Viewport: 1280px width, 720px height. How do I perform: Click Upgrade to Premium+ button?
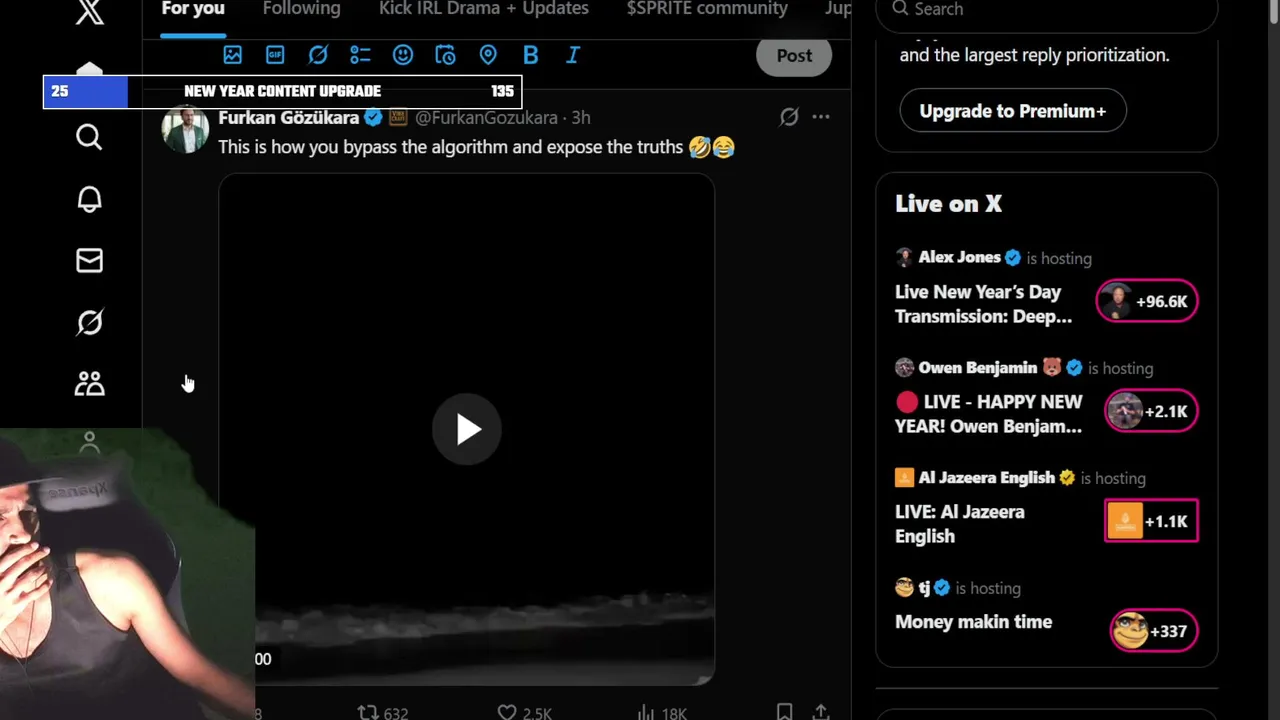(1013, 111)
